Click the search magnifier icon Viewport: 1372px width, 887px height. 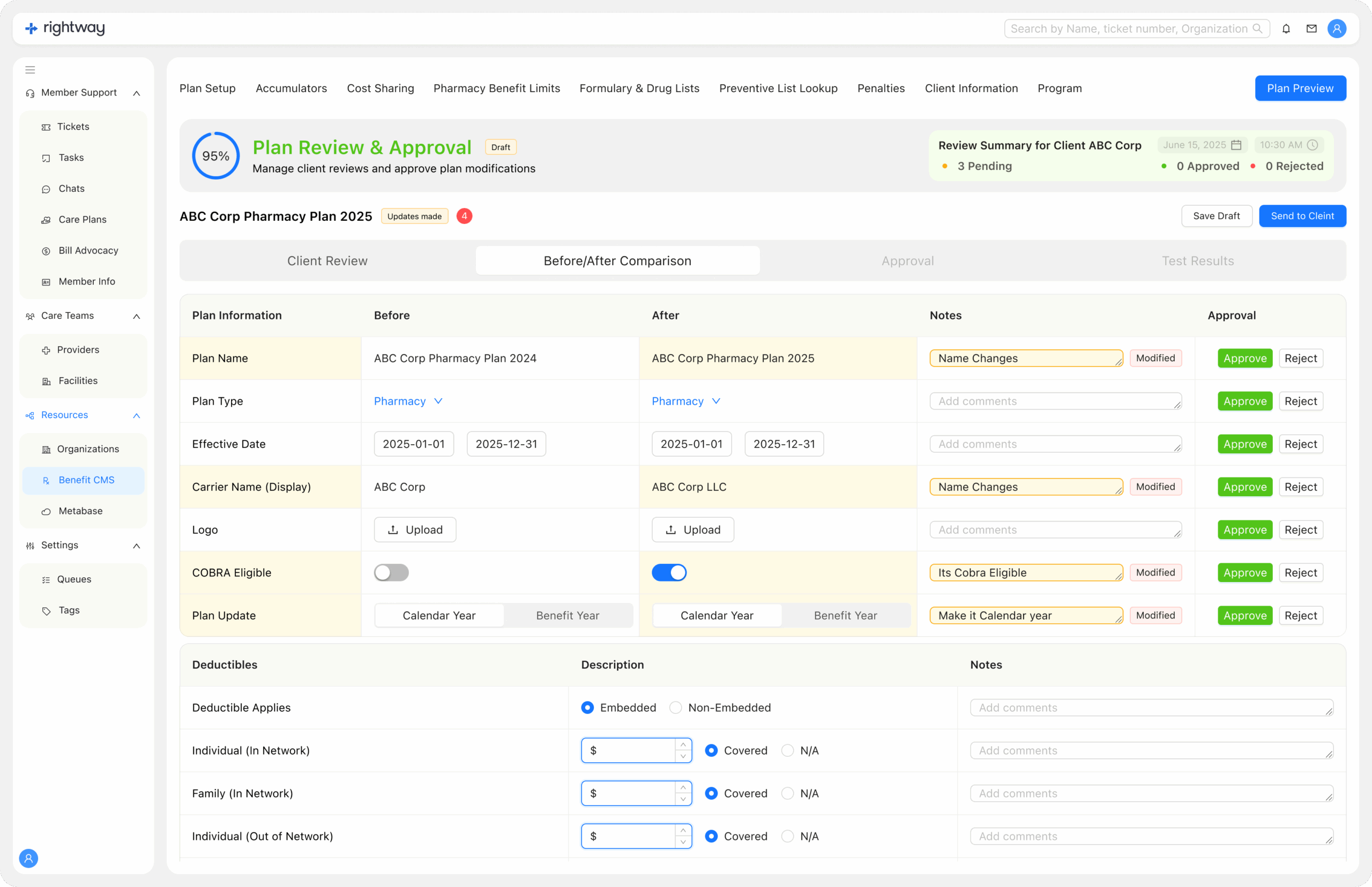1257,29
